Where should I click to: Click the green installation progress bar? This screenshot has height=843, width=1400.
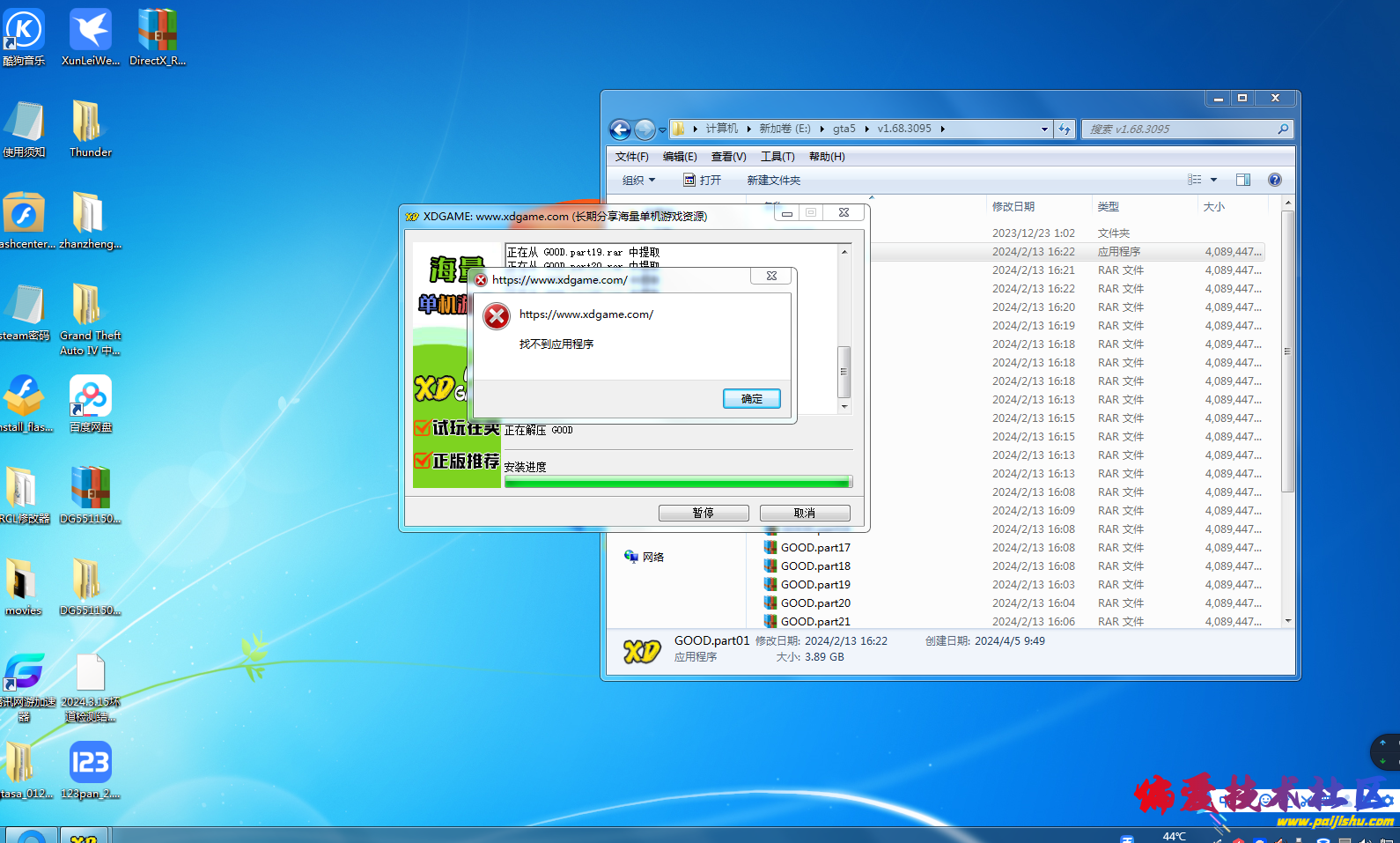pos(678,482)
